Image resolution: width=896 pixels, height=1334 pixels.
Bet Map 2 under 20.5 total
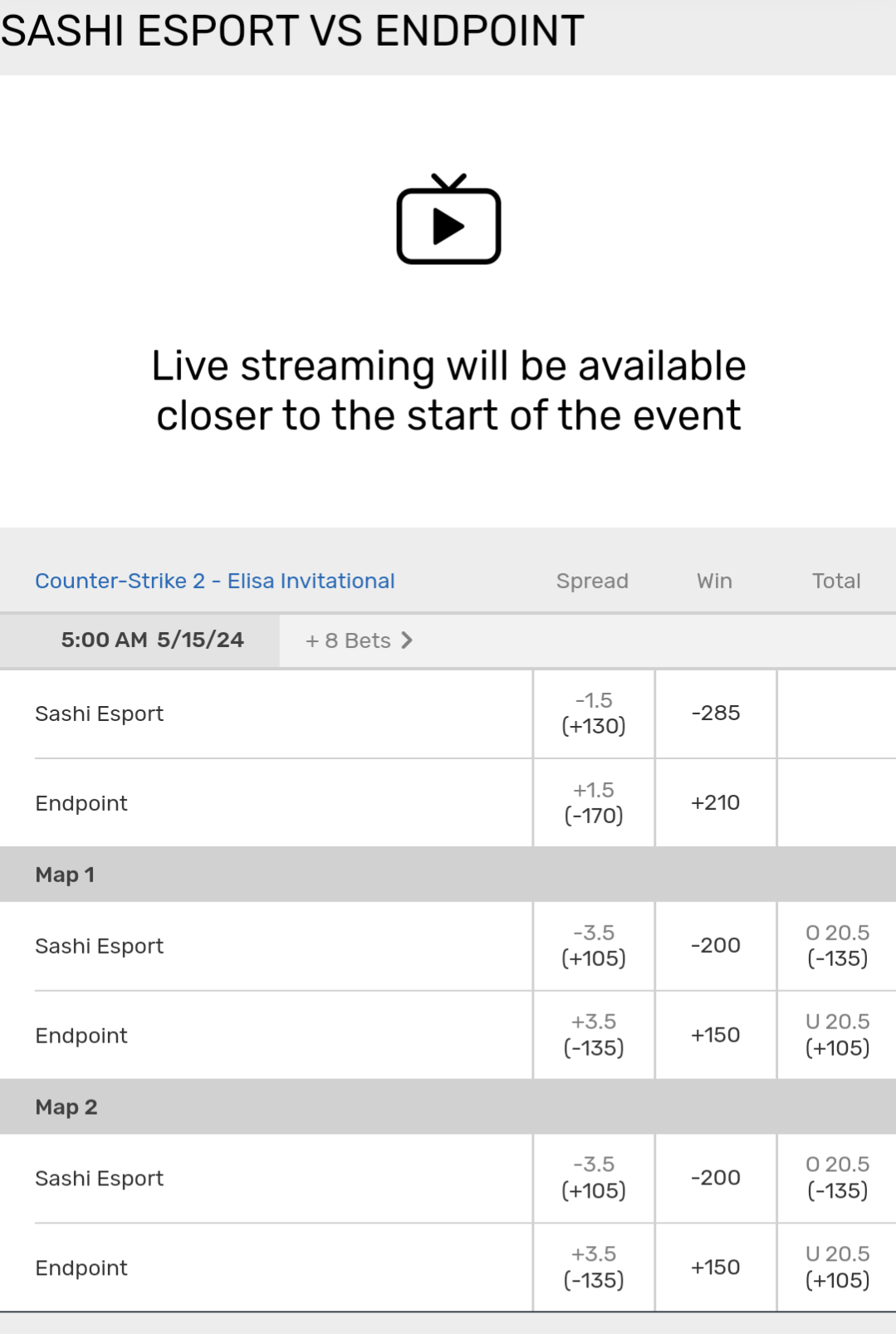click(x=837, y=1268)
